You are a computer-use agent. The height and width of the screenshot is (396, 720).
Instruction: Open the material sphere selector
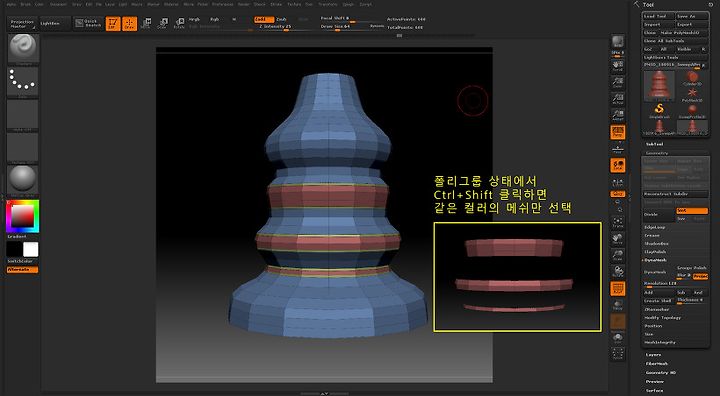[x=23, y=180]
